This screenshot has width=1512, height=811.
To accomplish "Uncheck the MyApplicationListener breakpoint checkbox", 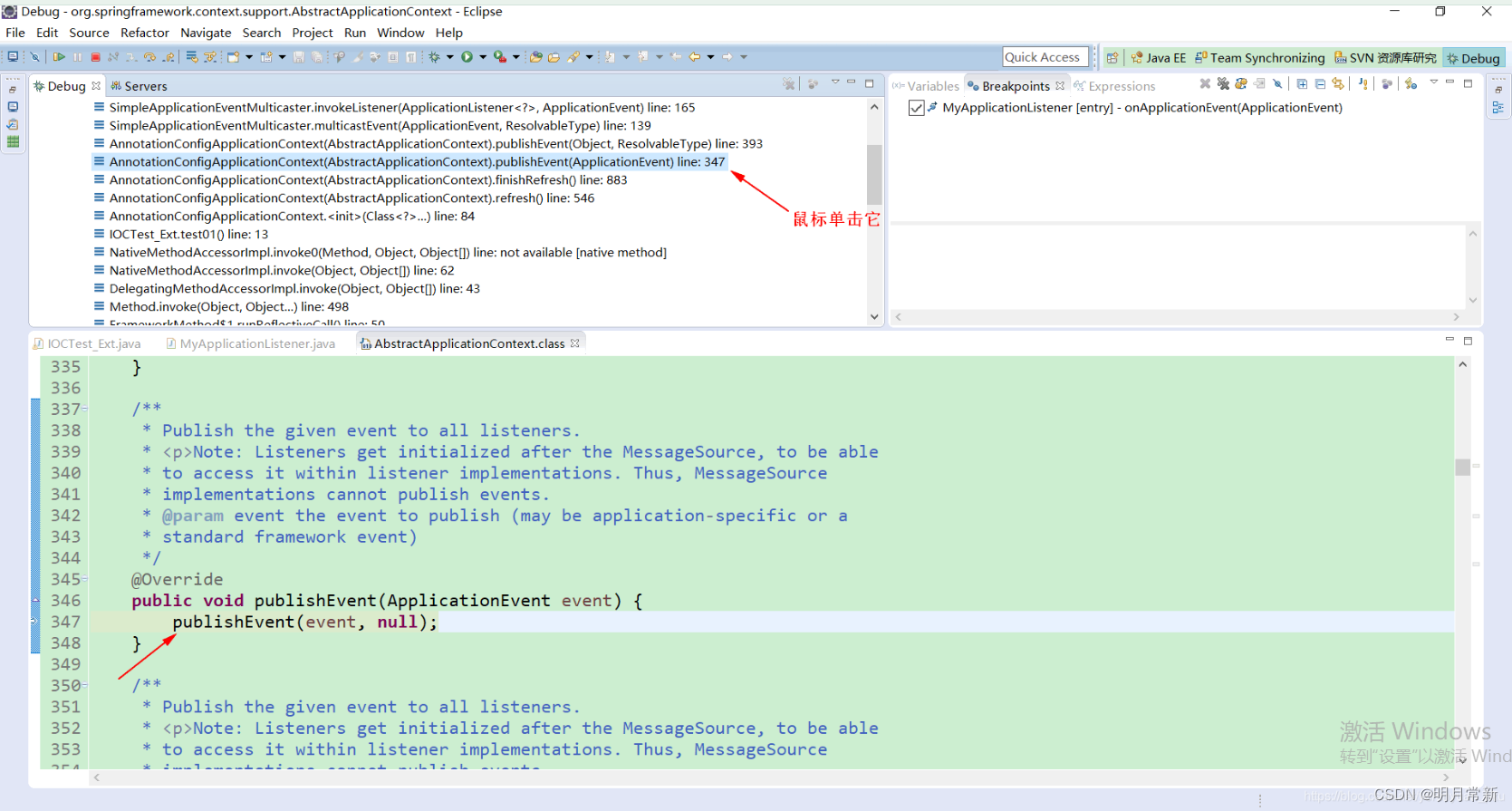I will pyautogui.click(x=916, y=108).
